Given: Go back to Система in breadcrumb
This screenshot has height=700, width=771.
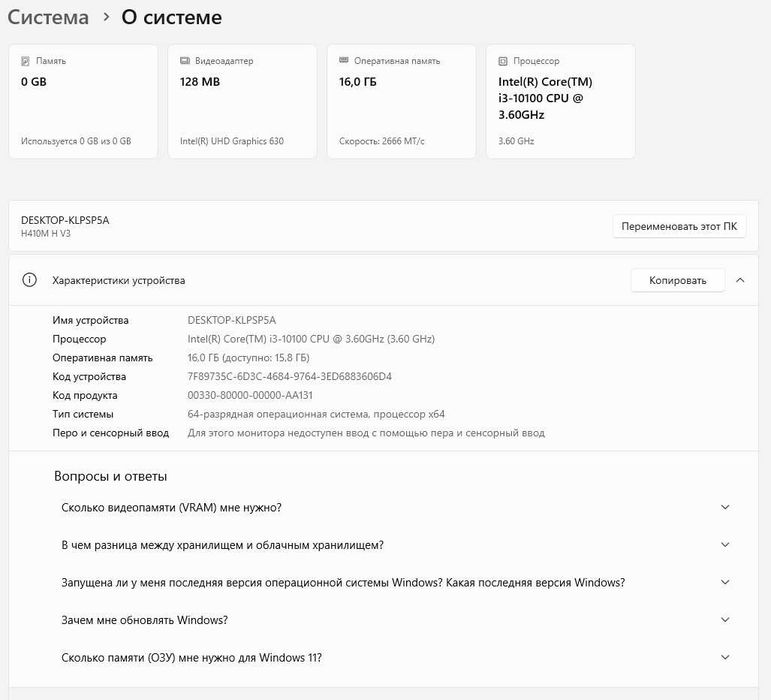Looking at the screenshot, I should (x=48, y=18).
